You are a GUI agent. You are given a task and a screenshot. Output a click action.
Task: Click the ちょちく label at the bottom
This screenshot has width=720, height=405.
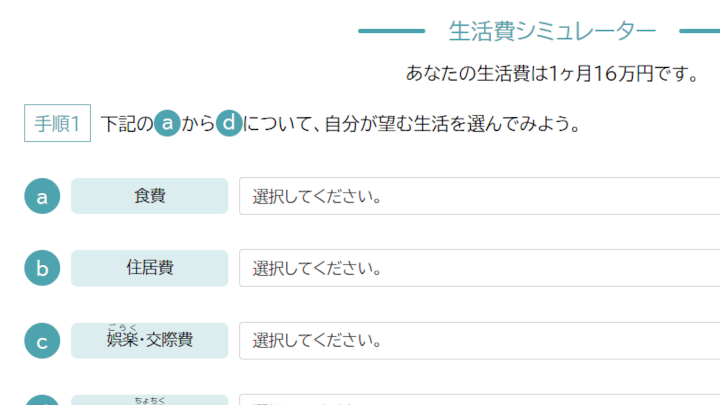149,400
